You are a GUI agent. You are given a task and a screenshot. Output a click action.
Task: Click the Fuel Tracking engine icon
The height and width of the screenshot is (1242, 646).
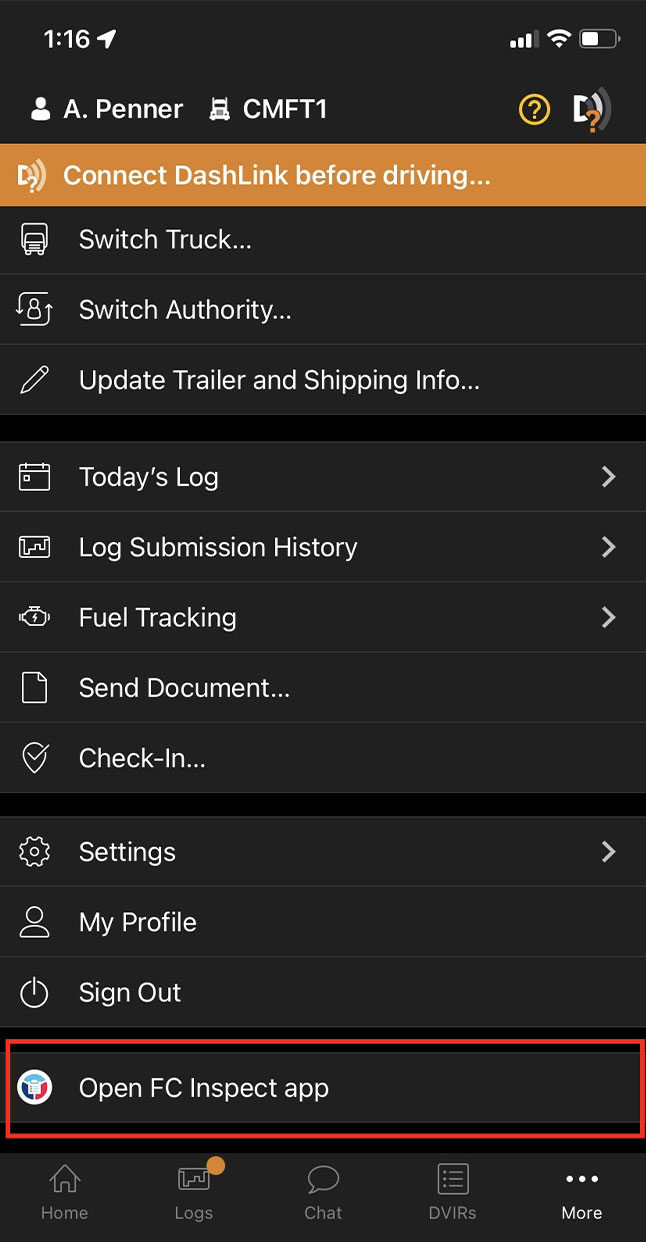(x=35, y=617)
